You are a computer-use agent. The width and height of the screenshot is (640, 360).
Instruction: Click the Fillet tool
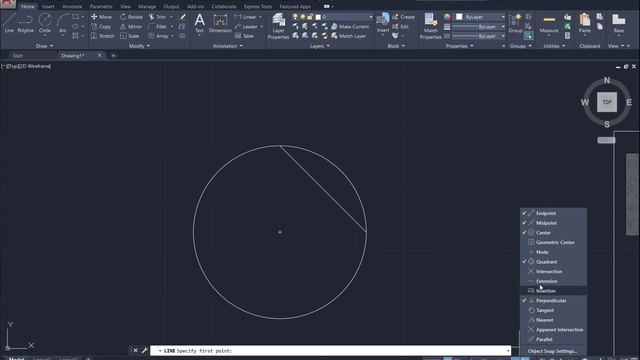158,27
